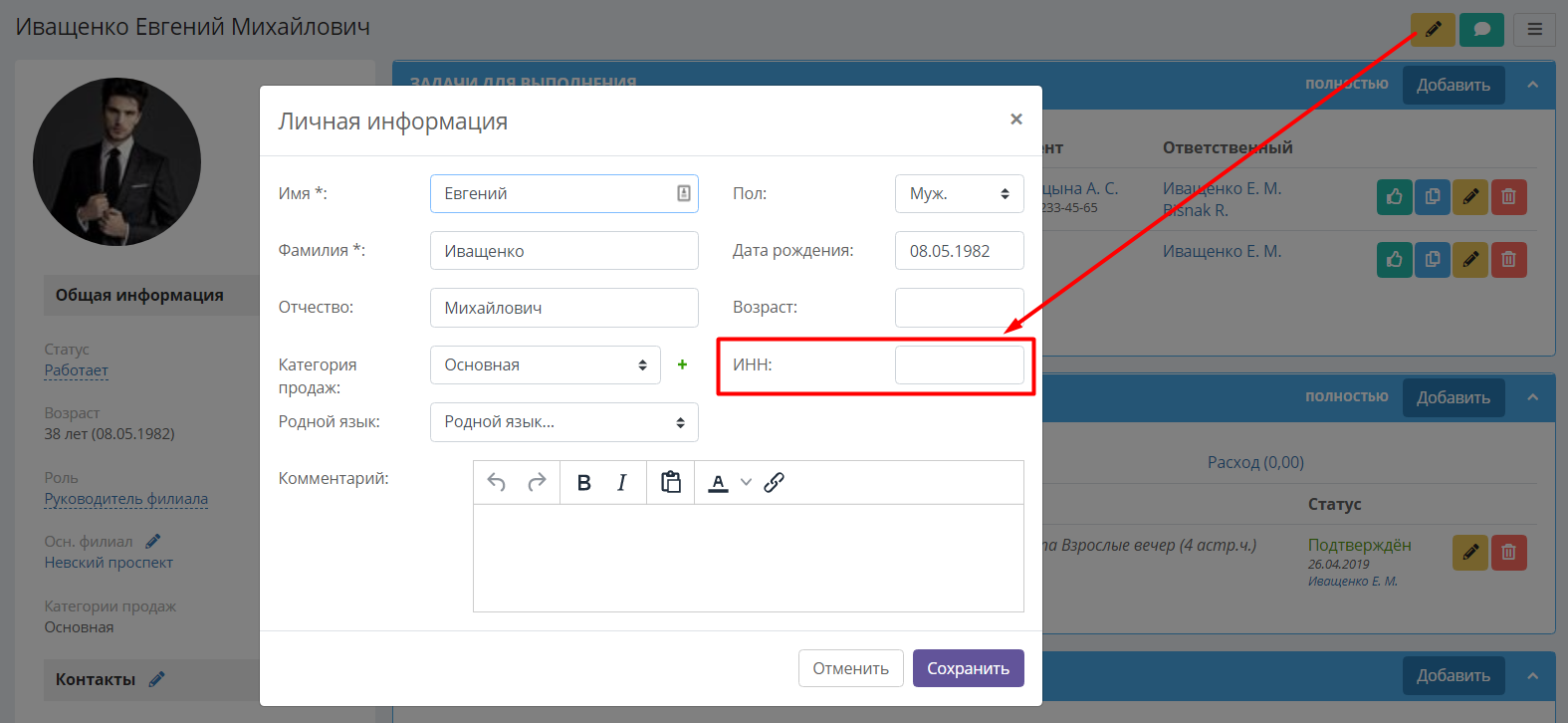The height and width of the screenshot is (723, 1568).
Task: Click the Дата рождения field
Action: coord(960,251)
